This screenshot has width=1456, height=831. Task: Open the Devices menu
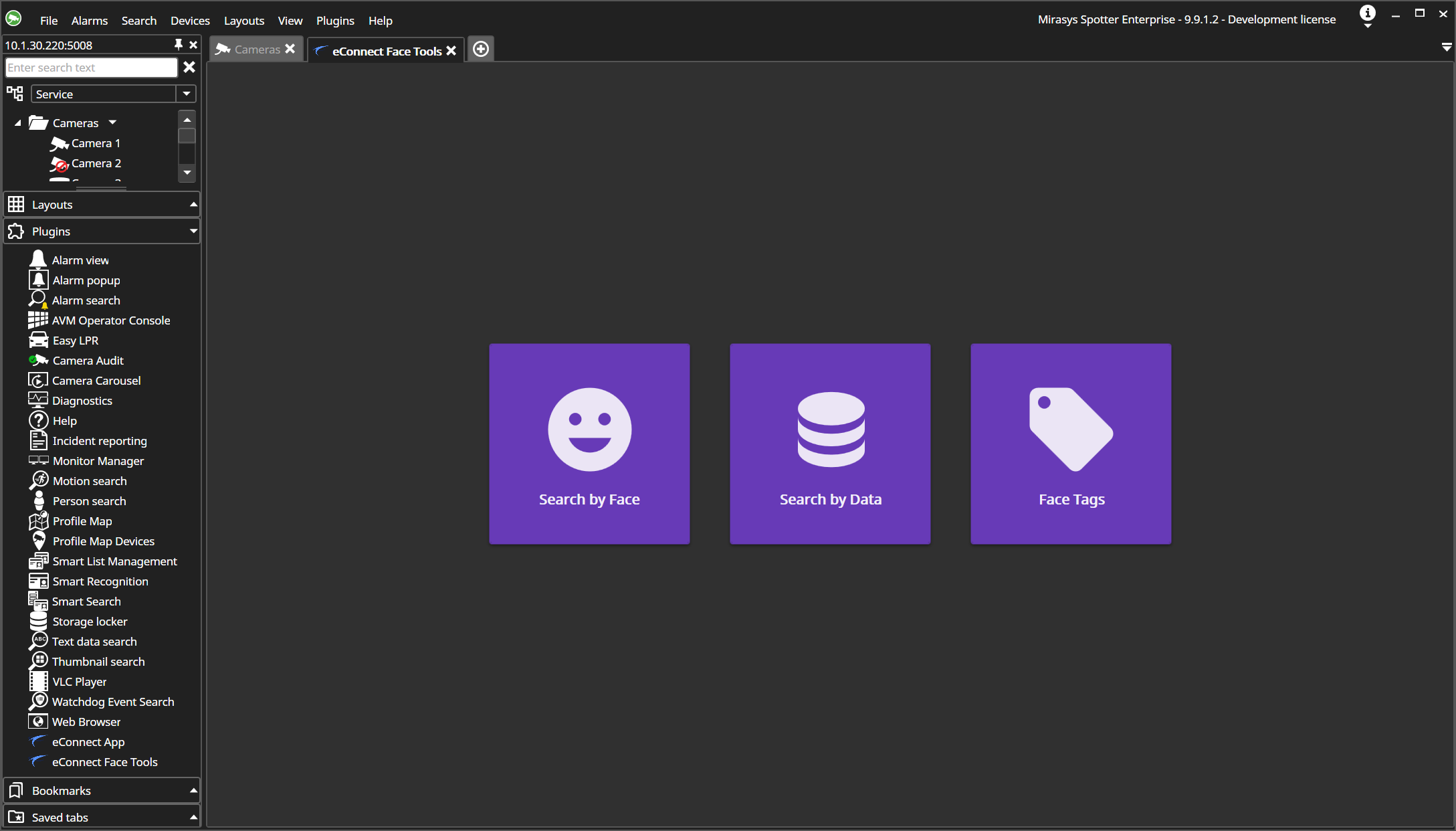click(x=190, y=21)
